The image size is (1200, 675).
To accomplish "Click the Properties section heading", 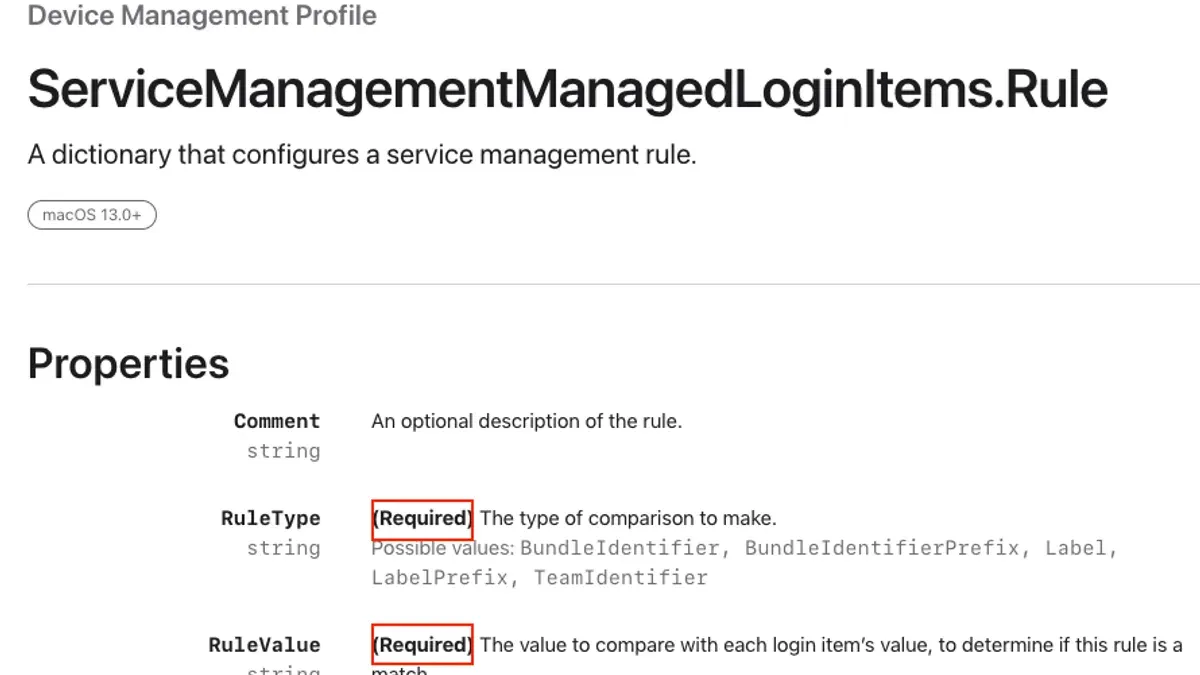I will tap(128, 364).
